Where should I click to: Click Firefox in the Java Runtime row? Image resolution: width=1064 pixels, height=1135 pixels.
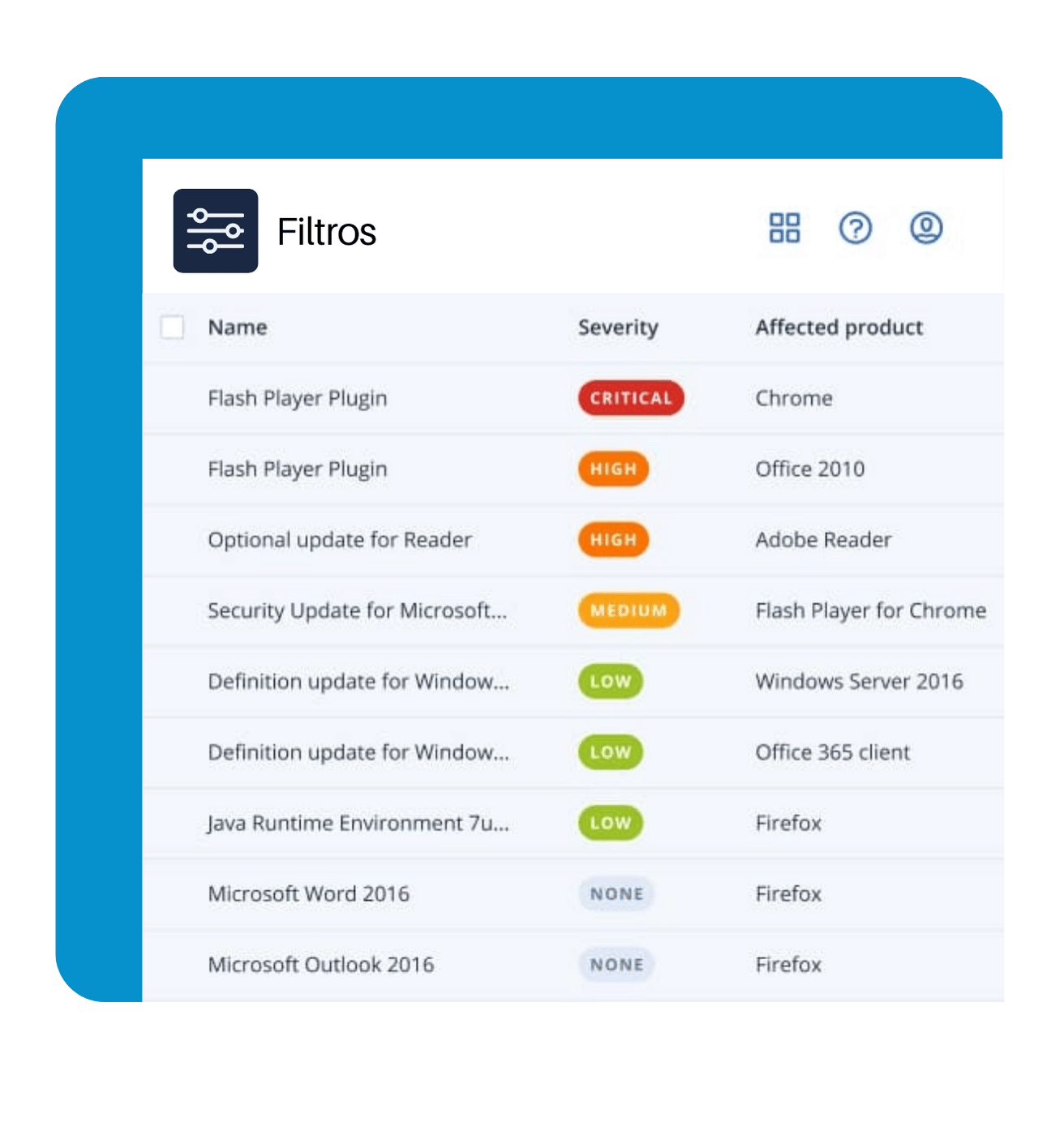tap(788, 823)
